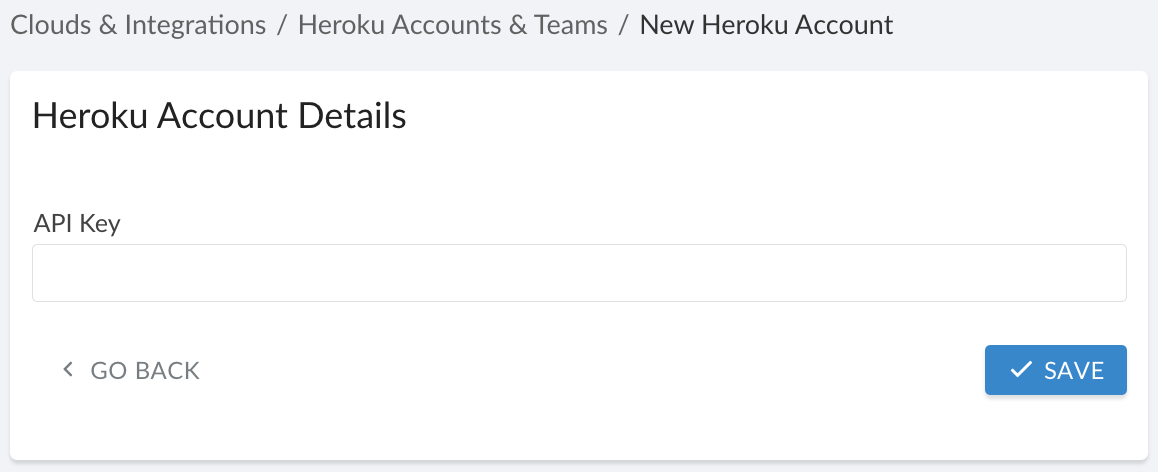
Task: Click the left chevron beside Go Back
Action: [68, 371]
